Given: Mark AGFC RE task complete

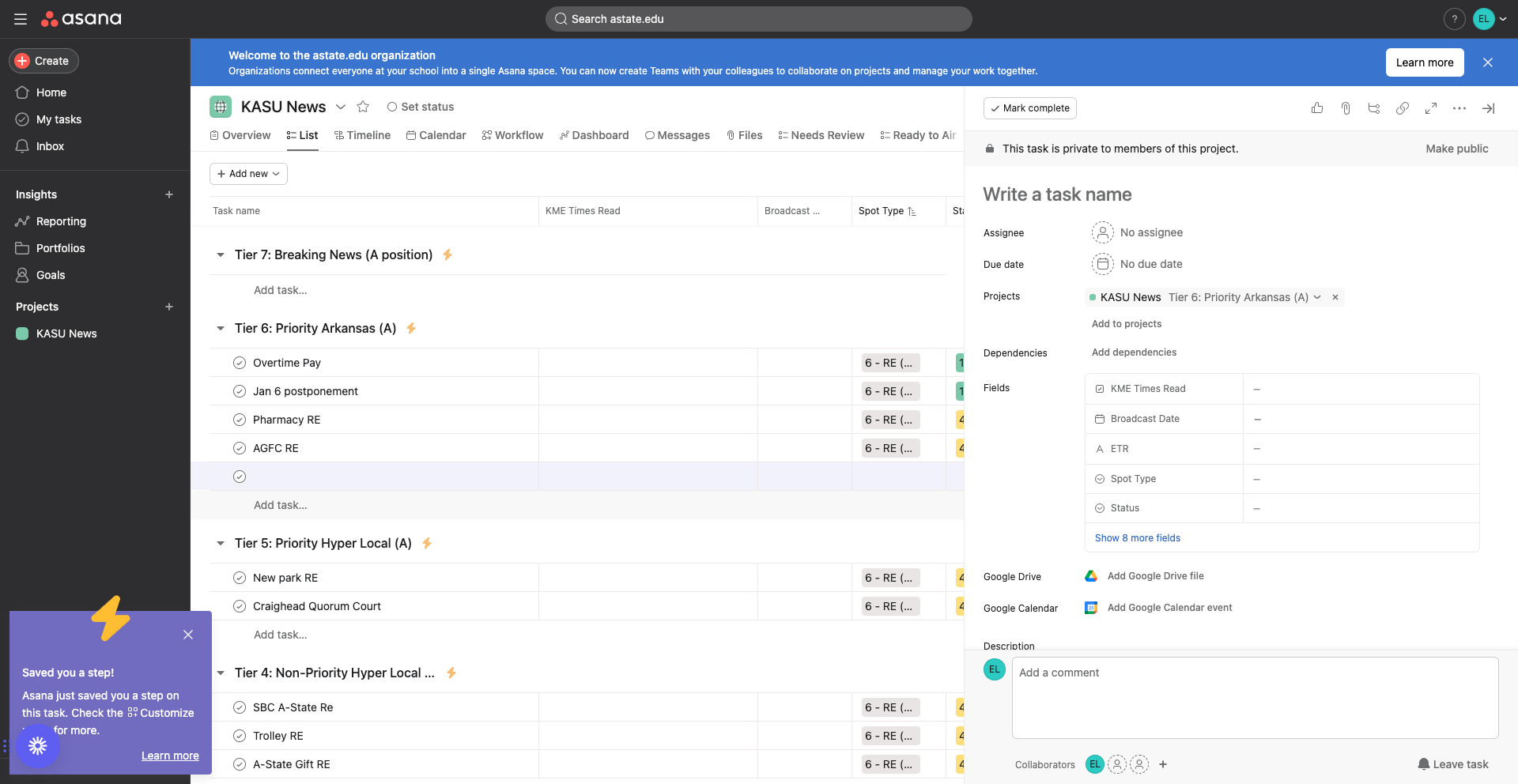Looking at the screenshot, I should pyautogui.click(x=240, y=448).
